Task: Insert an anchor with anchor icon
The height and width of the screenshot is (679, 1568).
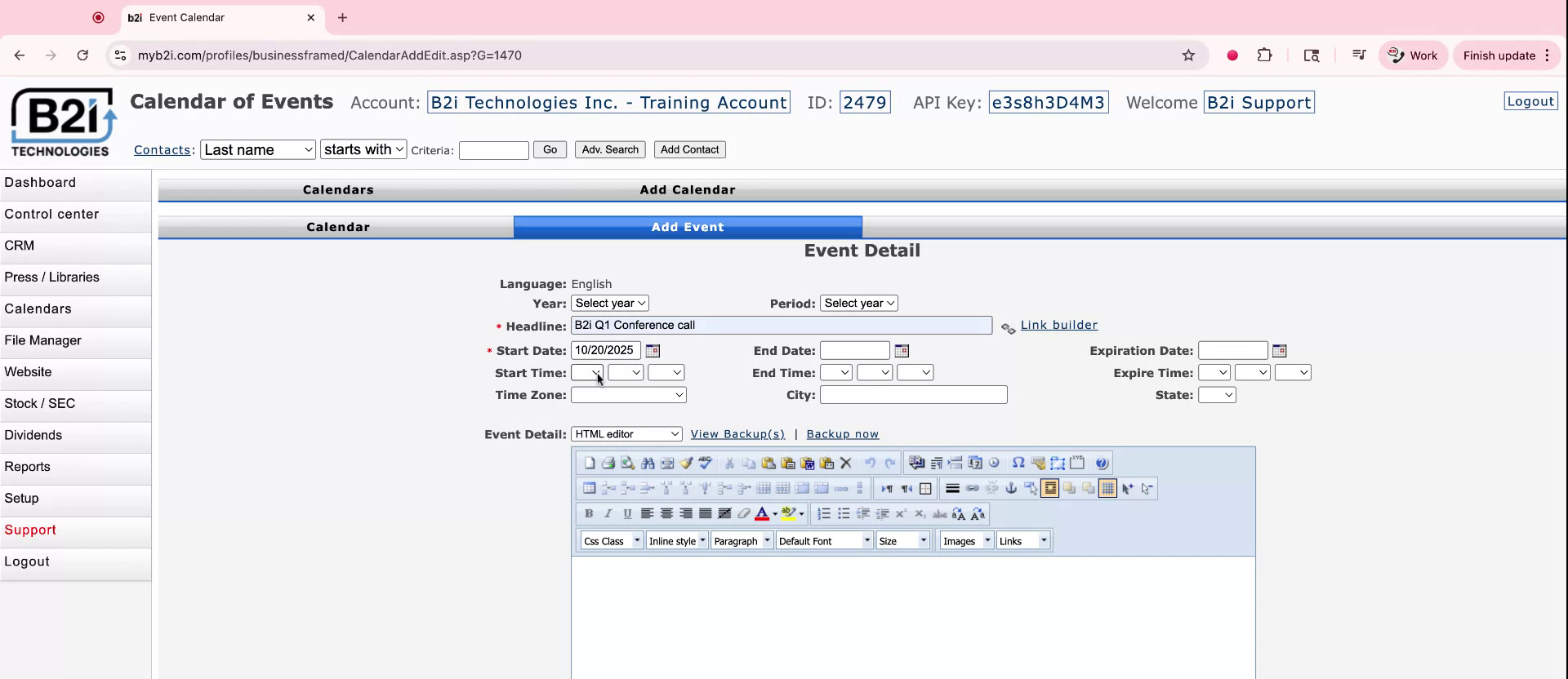Action: 1011,488
